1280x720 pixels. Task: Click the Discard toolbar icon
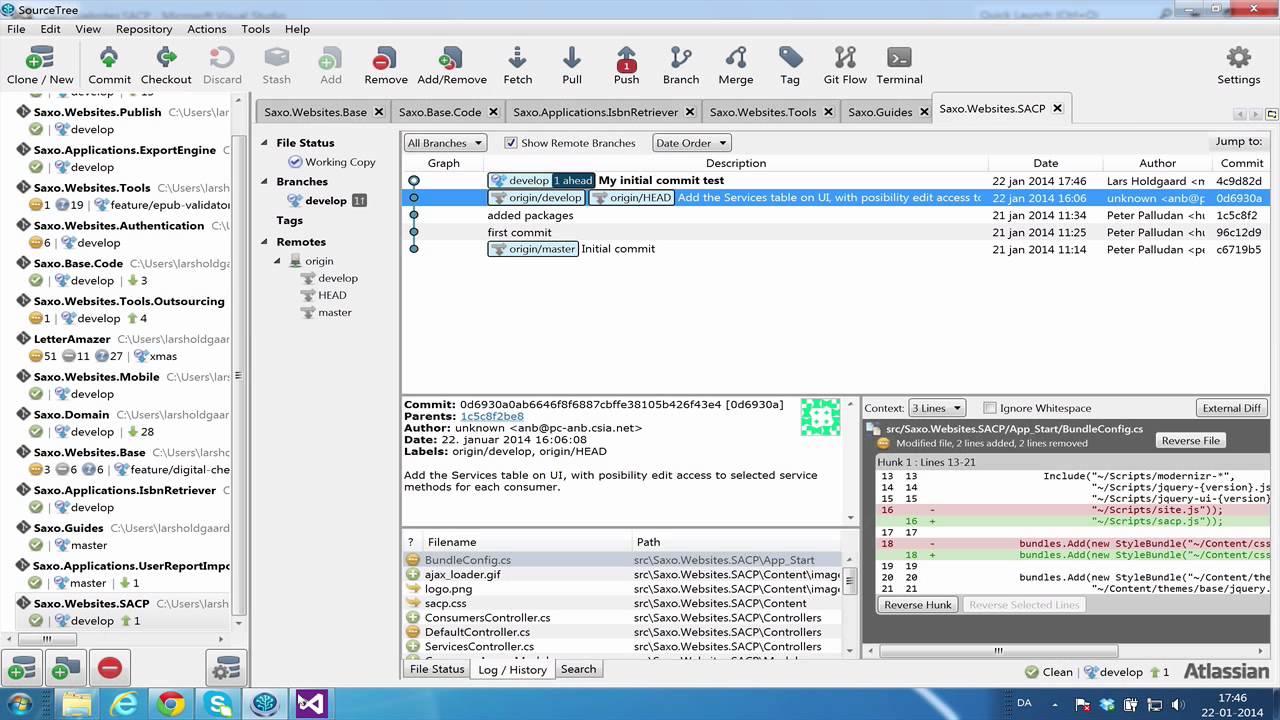pos(222,65)
